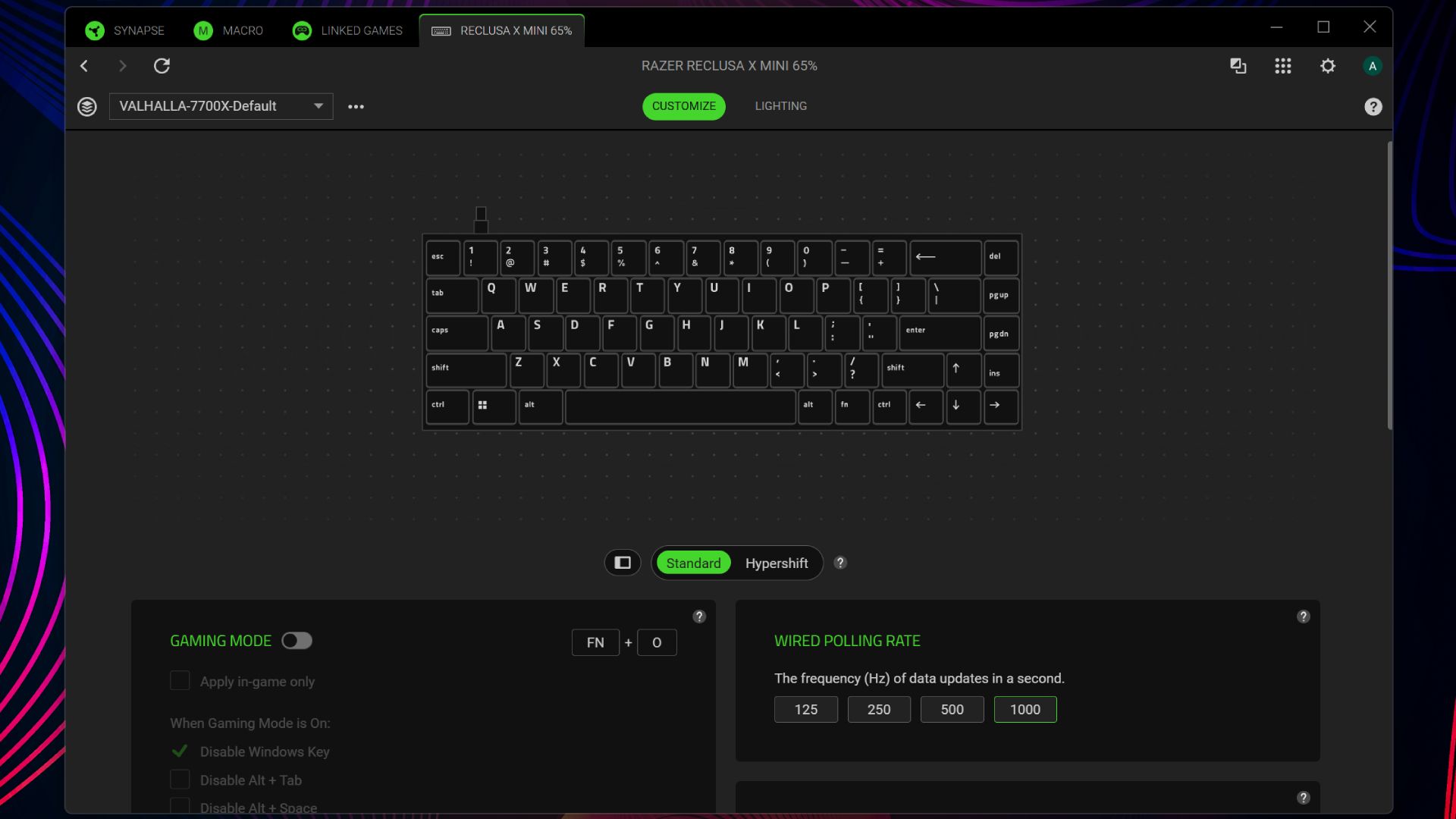Select the pgdn key
This screenshot has height=819, width=1456.
1000,332
